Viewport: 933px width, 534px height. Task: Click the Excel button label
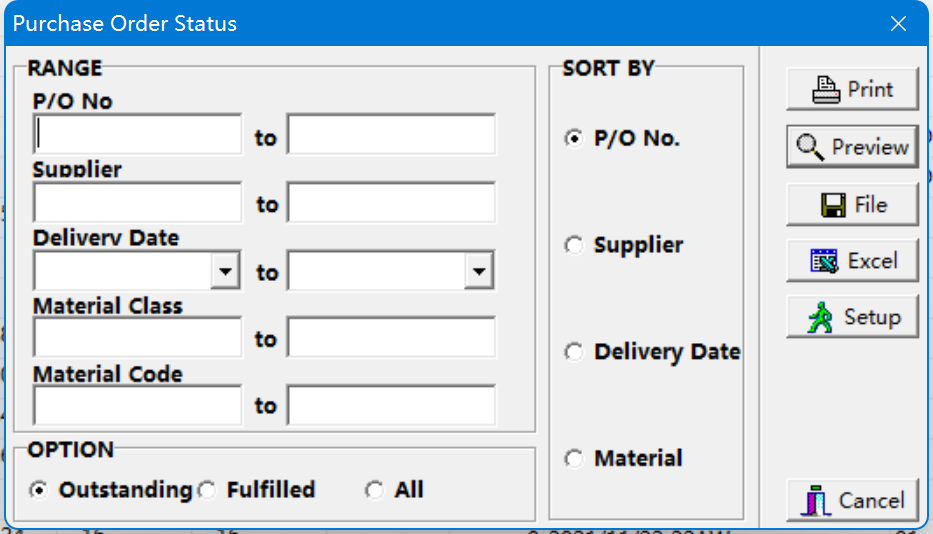[872, 261]
